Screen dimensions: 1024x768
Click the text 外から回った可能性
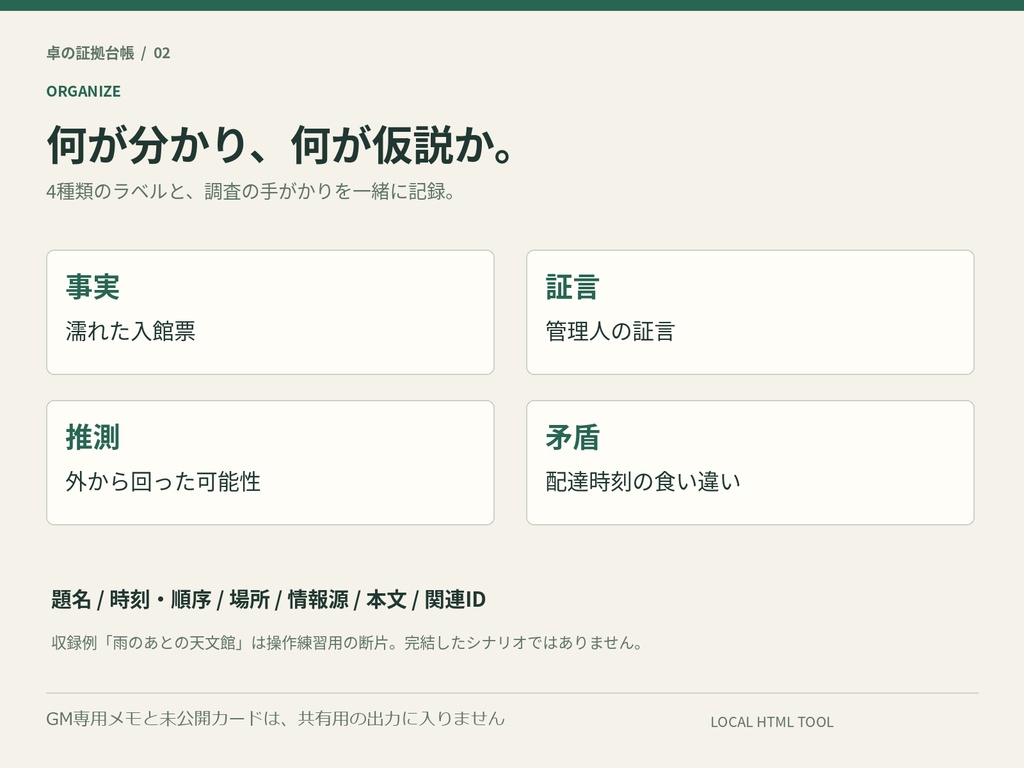point(163,481)
